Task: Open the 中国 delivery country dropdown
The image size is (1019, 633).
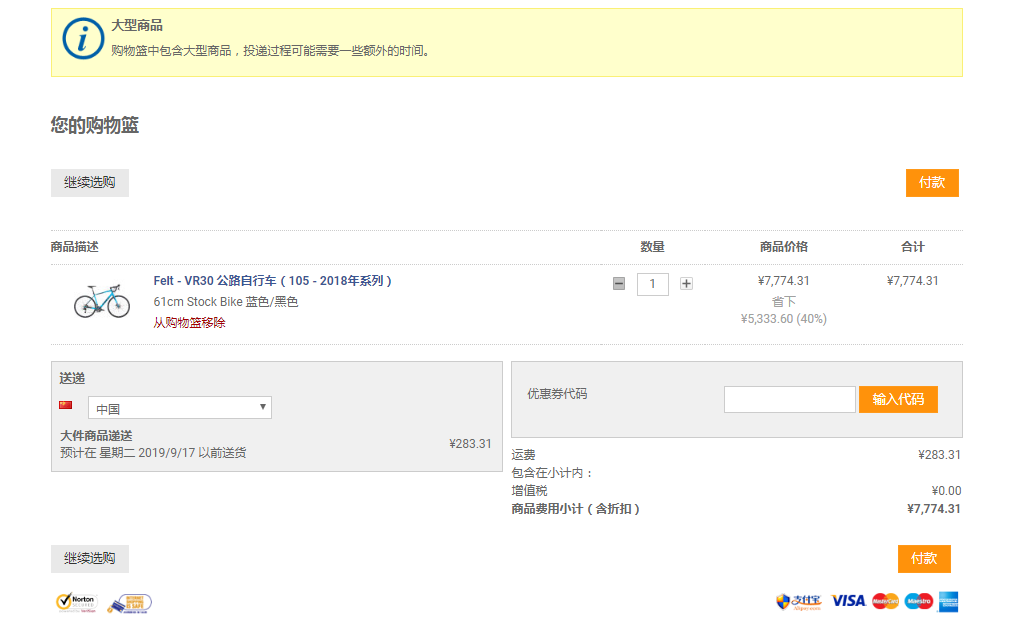Action: [180, 407]
